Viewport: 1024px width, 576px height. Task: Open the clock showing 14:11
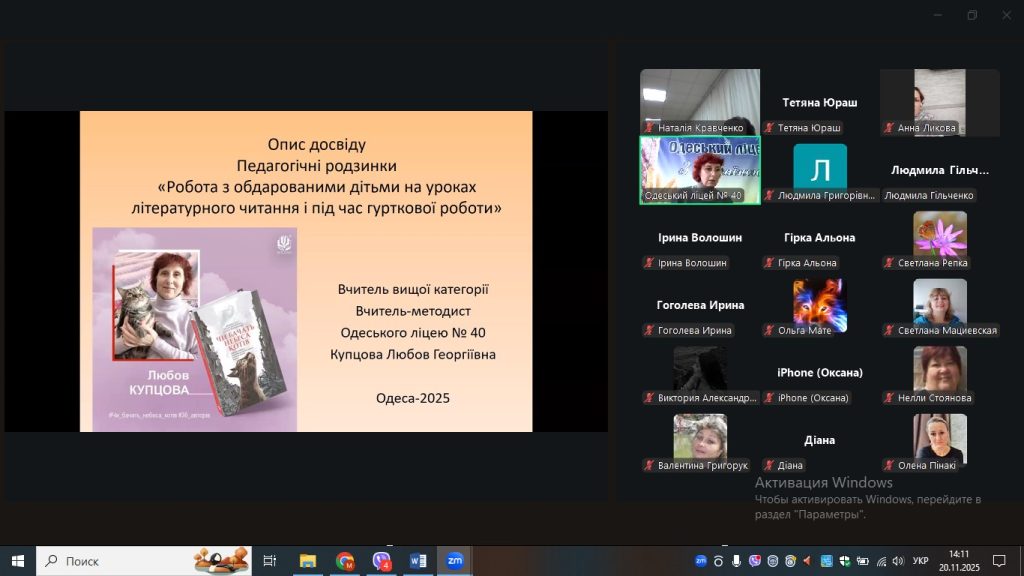959,560
